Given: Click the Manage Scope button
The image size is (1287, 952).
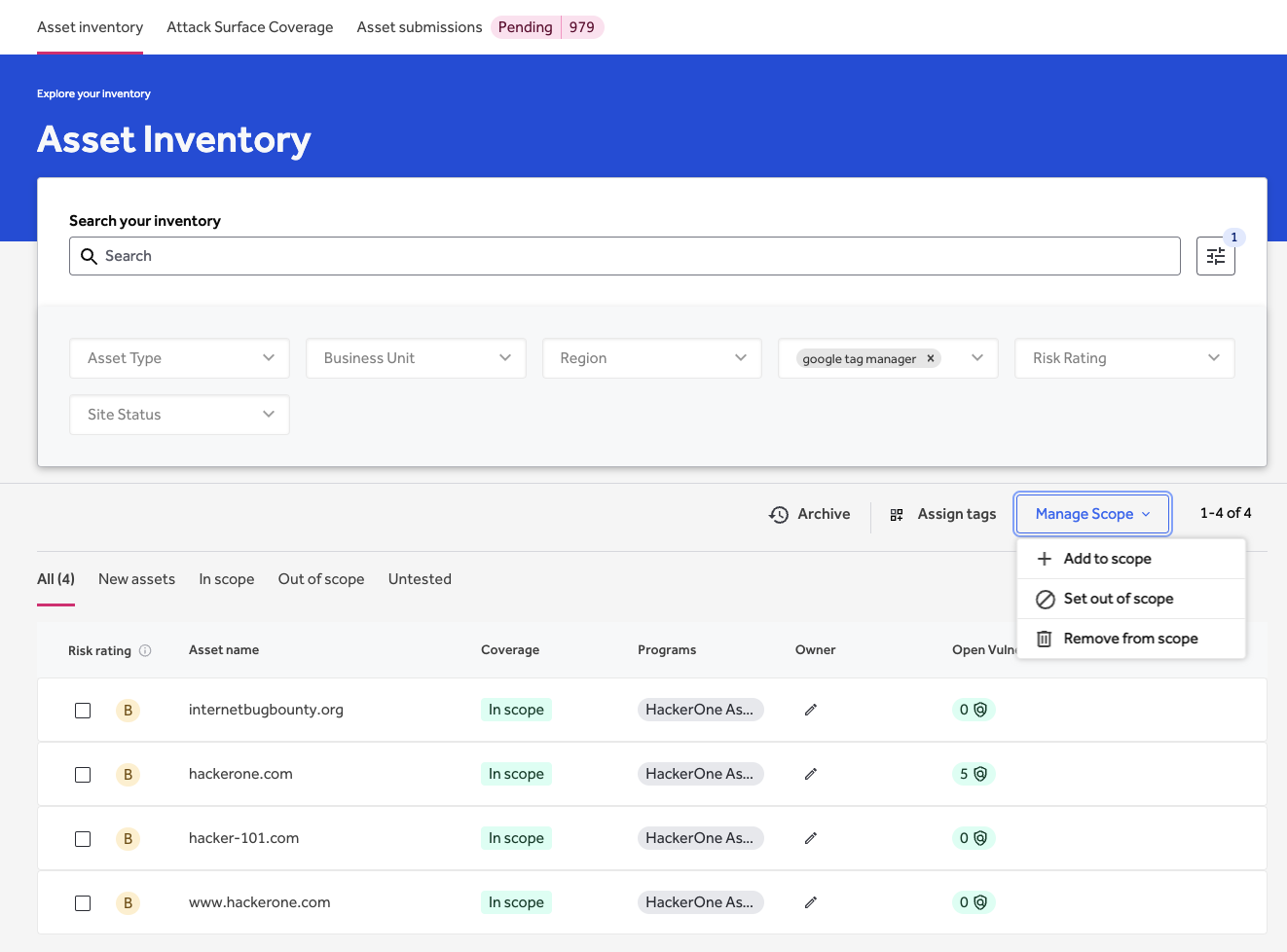Looking at the screenshot, I should click(x=1092, y=514).
